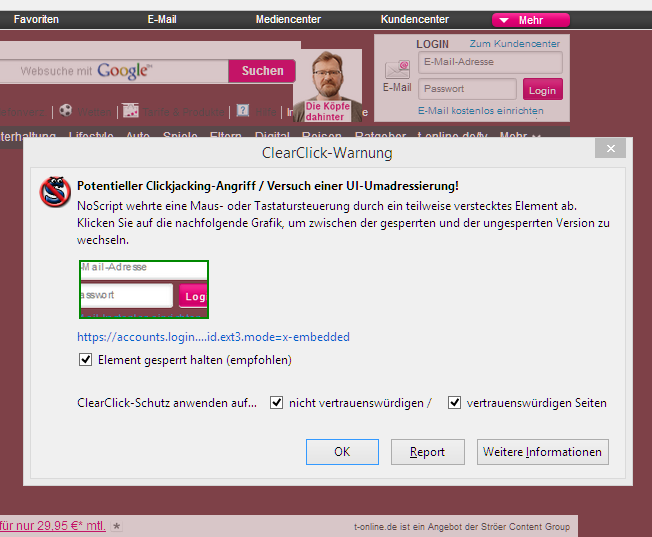Open the für nur 29,95 €* mtl. link
Screen dimensions: 652x537
click(53, 526)
